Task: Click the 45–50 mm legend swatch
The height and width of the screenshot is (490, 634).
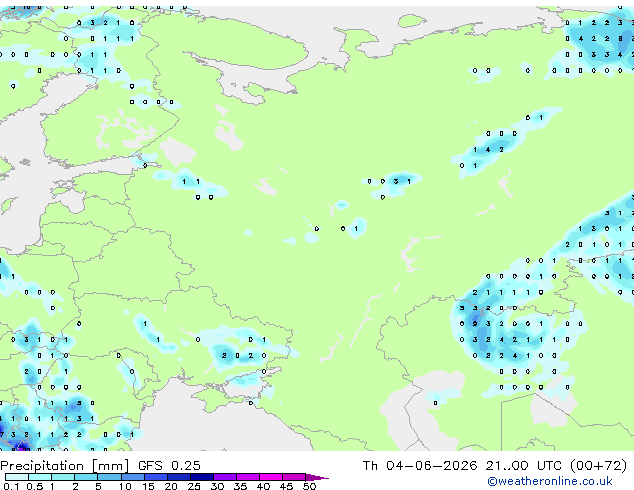Action: pyautogui.click(x=294, y=477)
